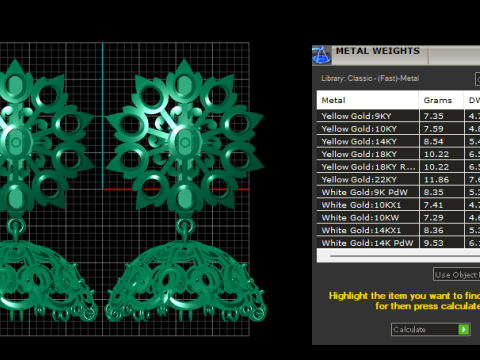Click the Grams column header
480x360 pixels.
point(441,100)
